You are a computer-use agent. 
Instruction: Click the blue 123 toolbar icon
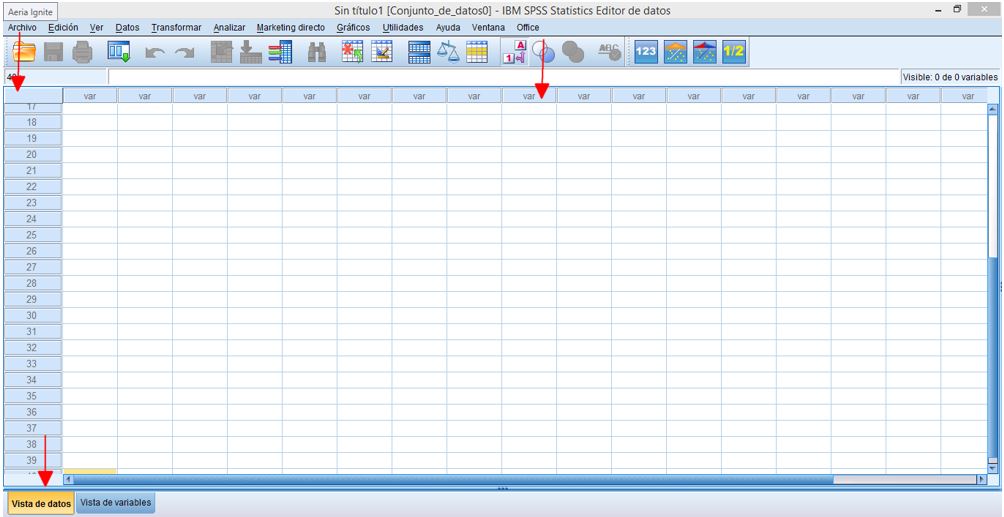[646, 53]
